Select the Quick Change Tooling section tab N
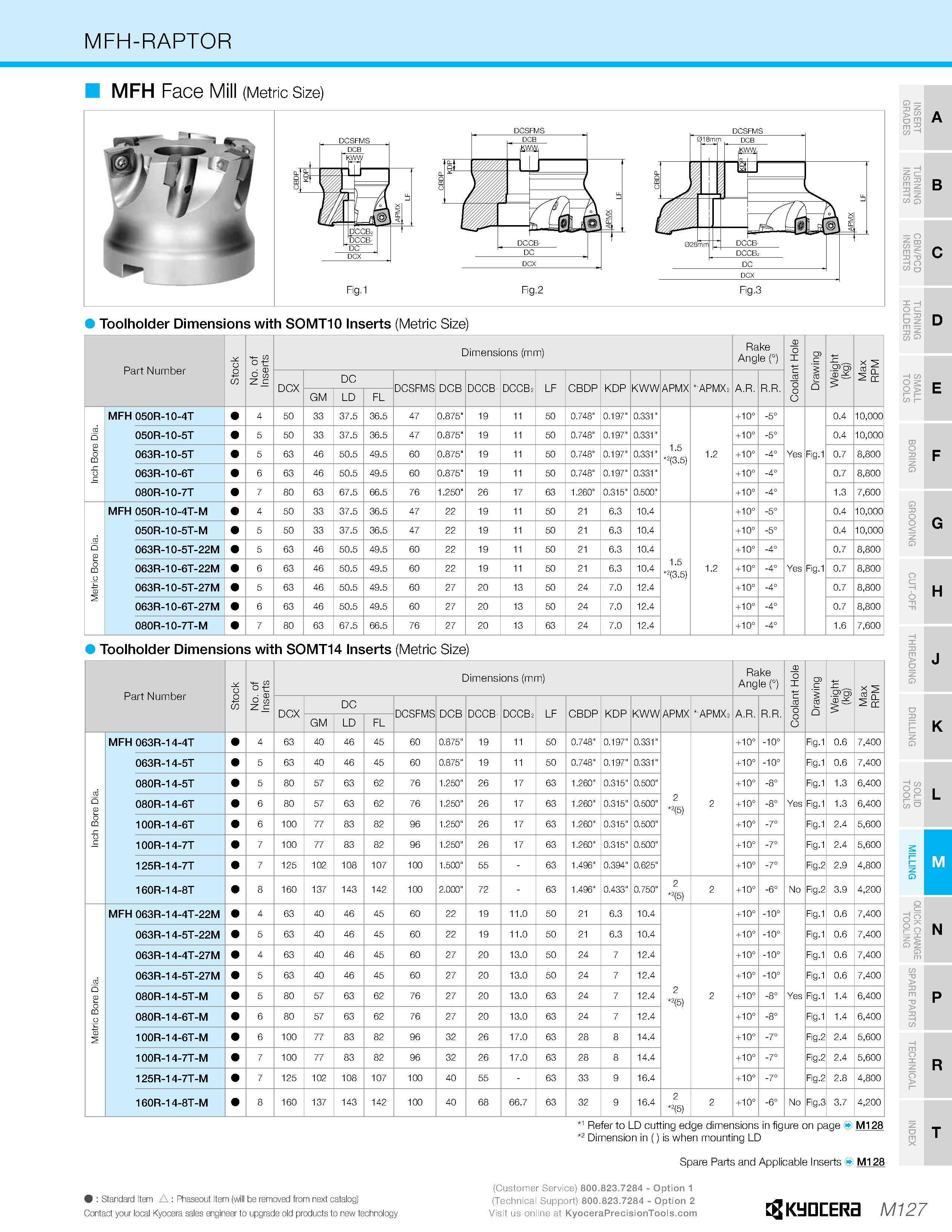The width and height of the screenshot is (952, 1232). (x=925, y=930)
